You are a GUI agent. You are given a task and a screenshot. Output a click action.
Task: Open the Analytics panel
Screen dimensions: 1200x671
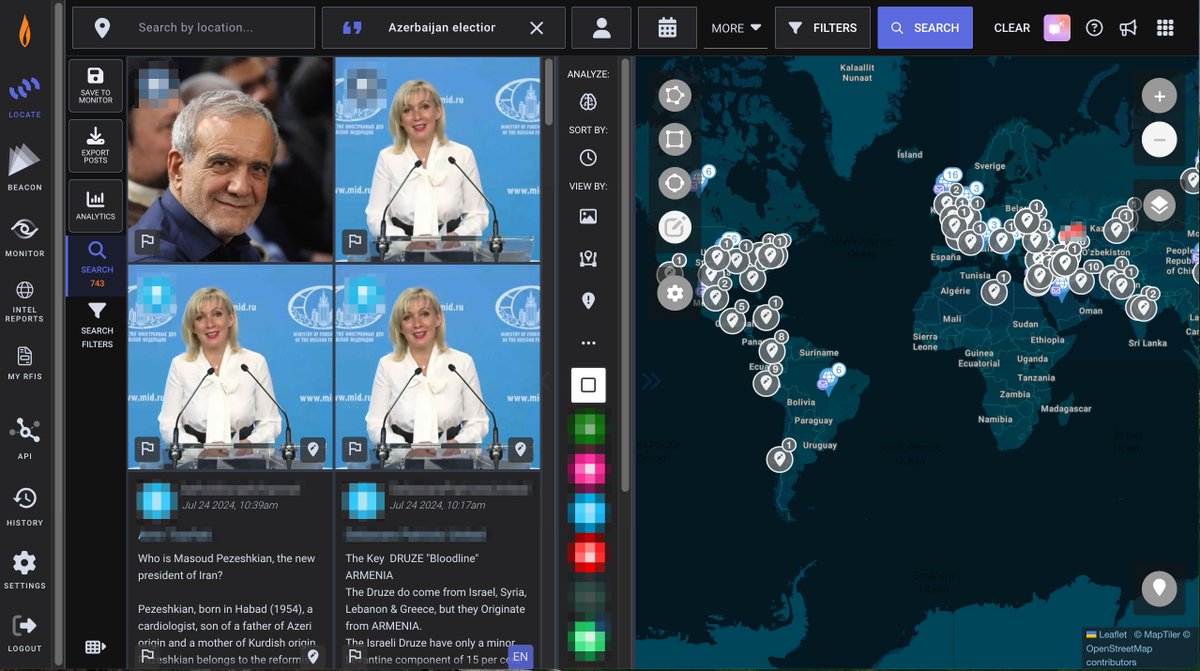[x=96, y=205]
